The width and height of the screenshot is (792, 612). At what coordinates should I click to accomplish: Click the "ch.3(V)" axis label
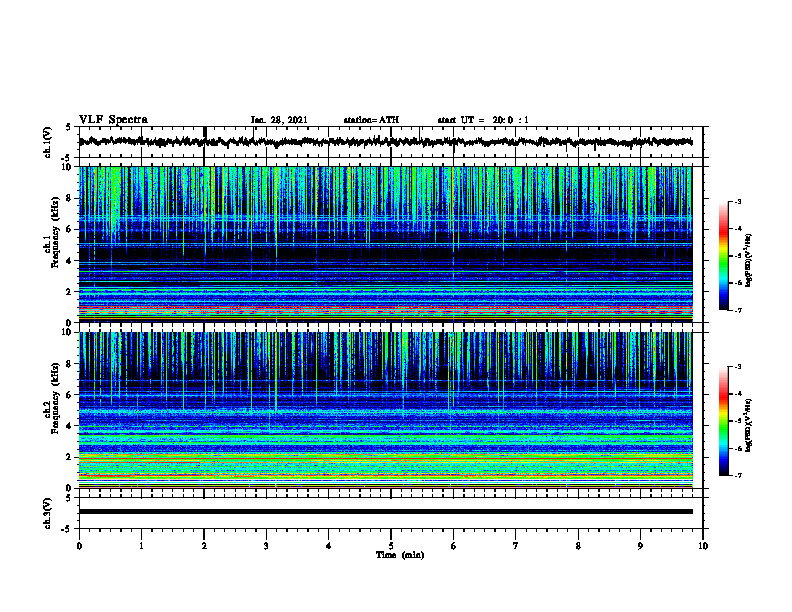pos(47,513)
